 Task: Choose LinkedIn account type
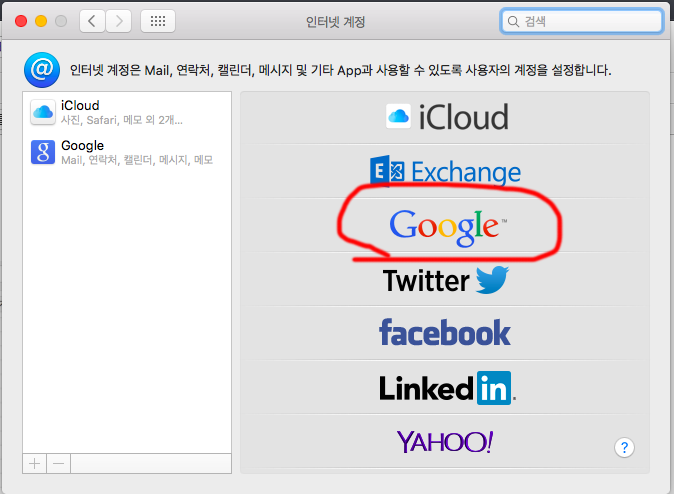click(x=445, y=387)
